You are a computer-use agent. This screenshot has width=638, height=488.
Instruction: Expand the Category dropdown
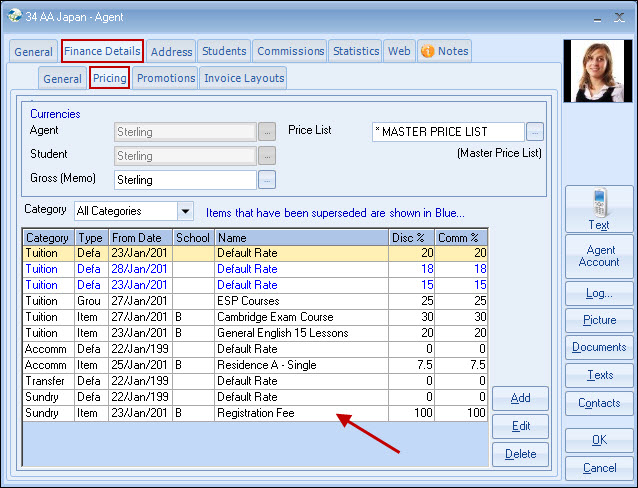(x=185, y=211)
